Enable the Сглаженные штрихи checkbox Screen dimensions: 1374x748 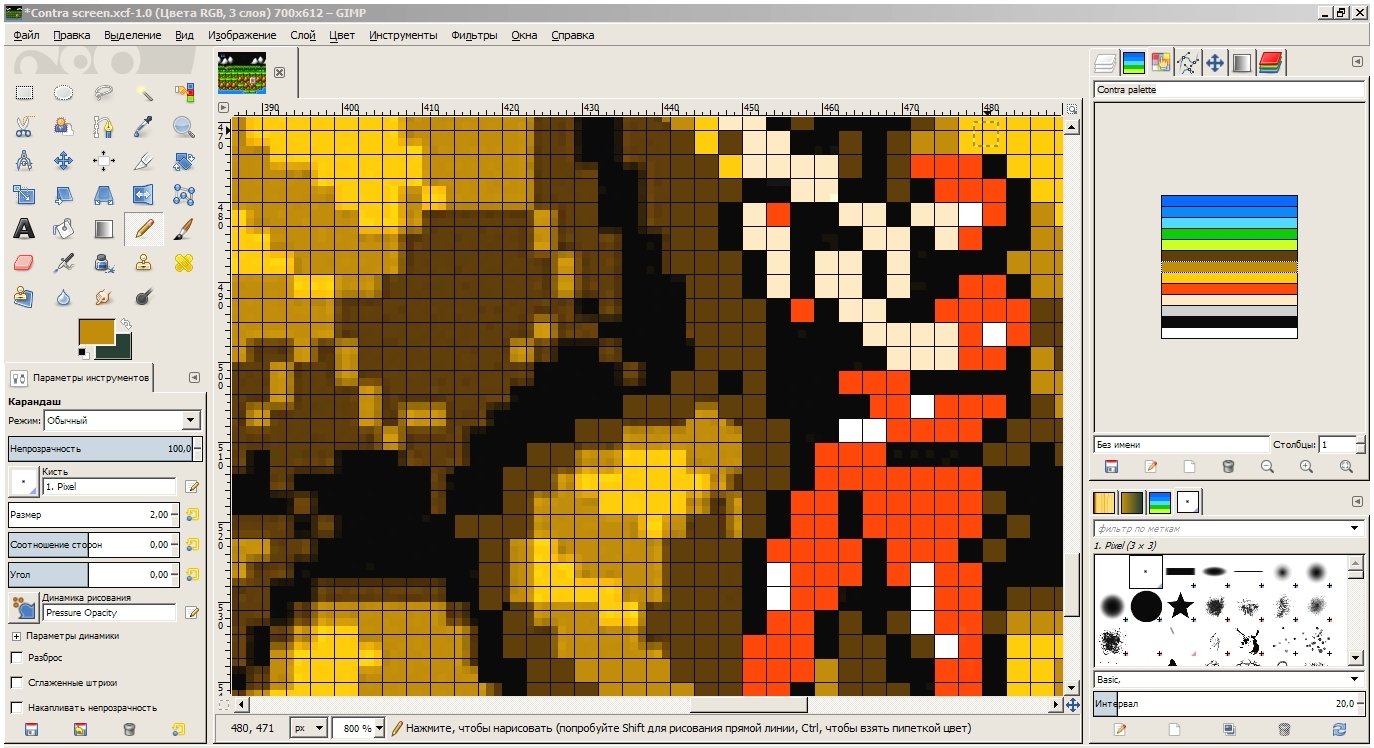tap(16, 683)
